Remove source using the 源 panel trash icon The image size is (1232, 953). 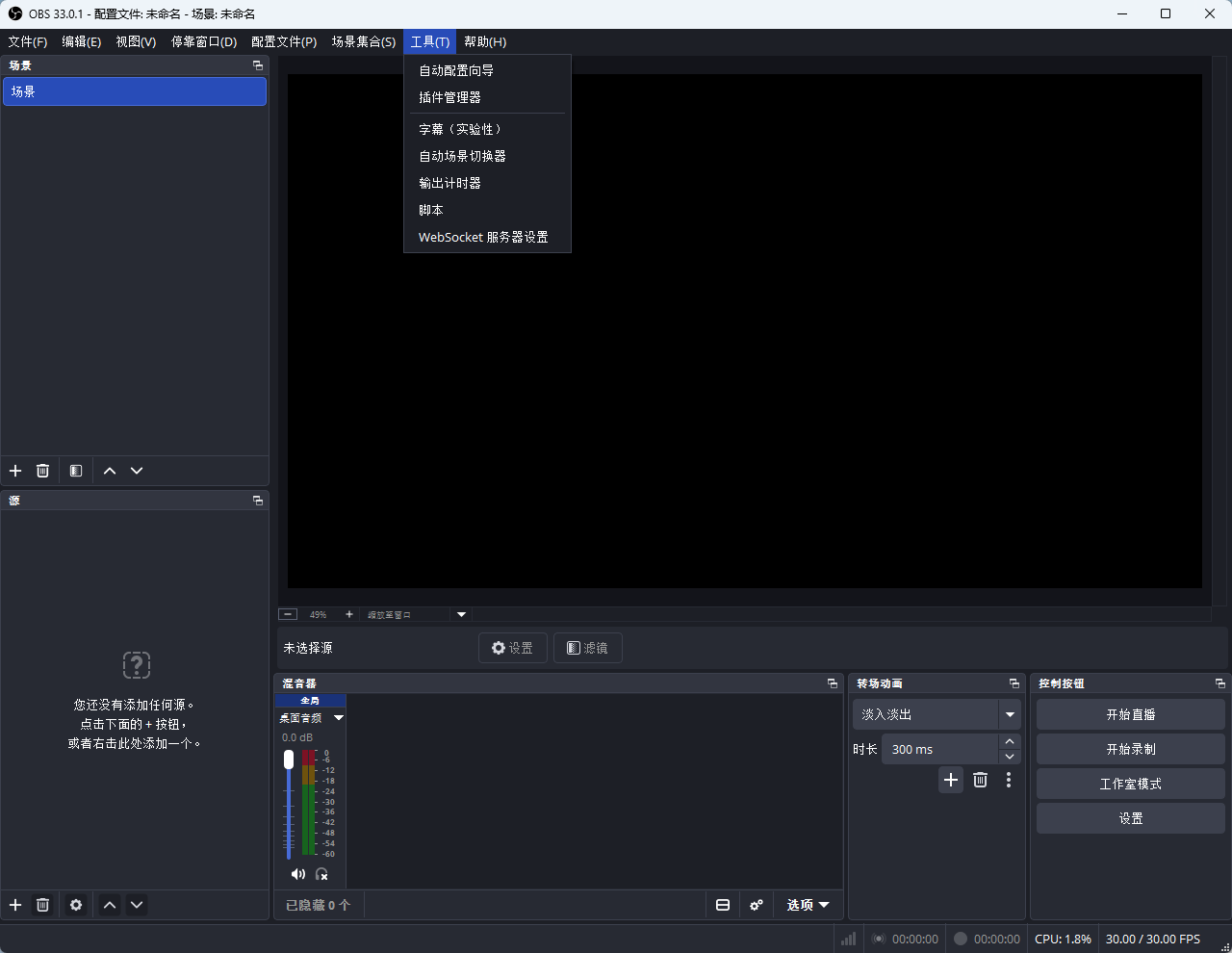tap(42, 905)
